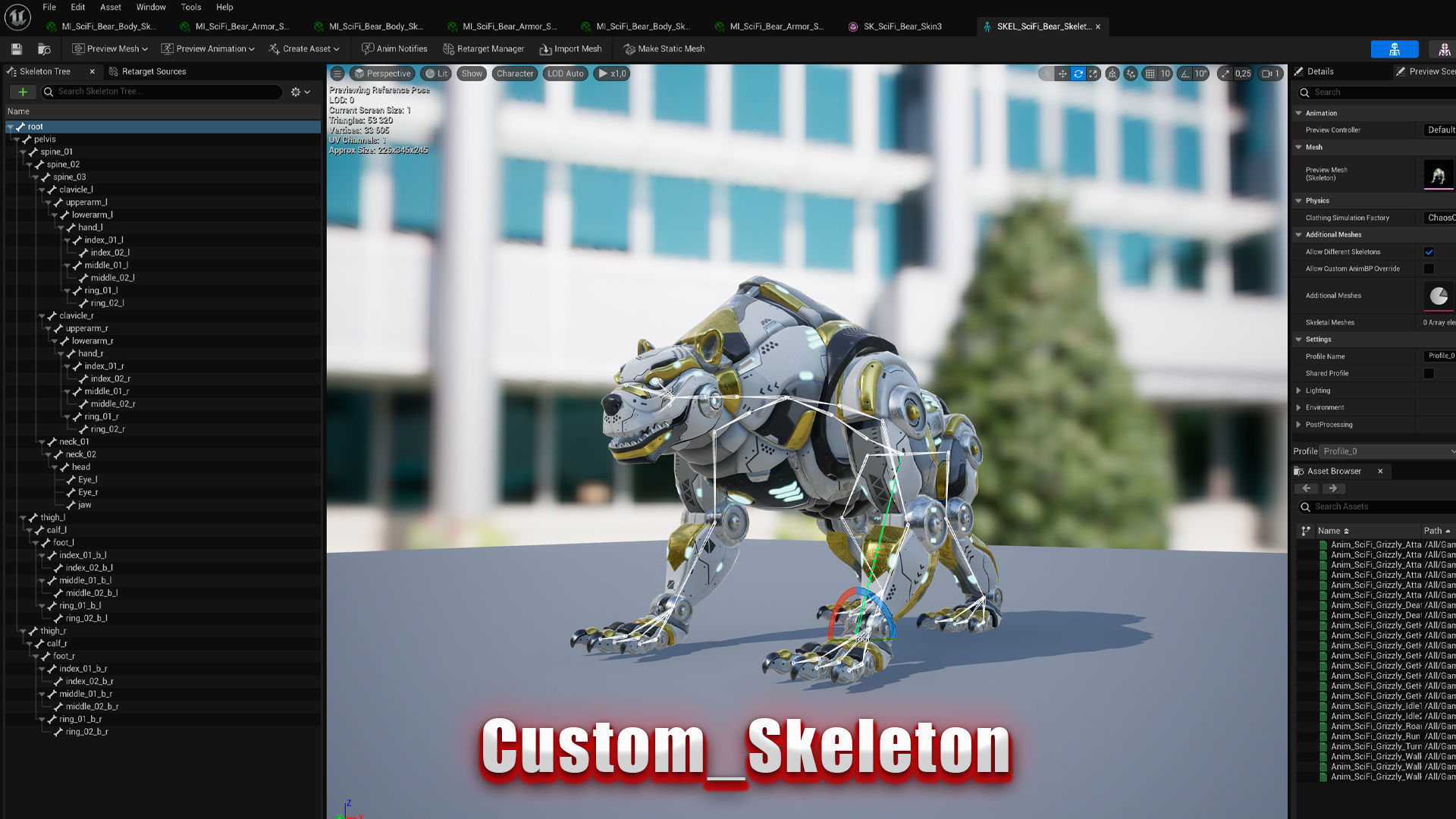This screenshot has height=819, width=1456.
Task: Open the Asset menu
Action: (111, 7)
